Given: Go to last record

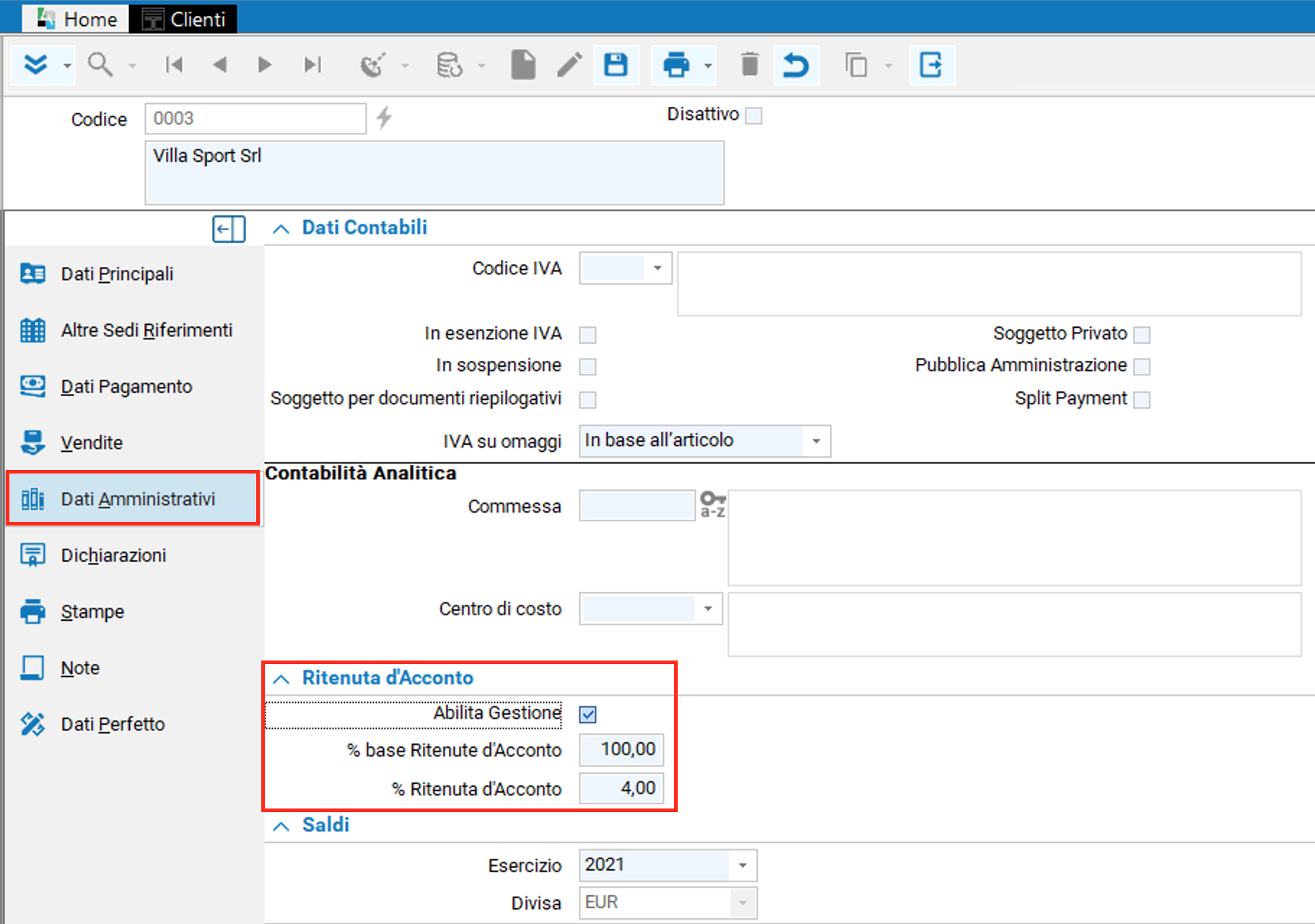Looking at the screenshot, I should pos(312,65).
